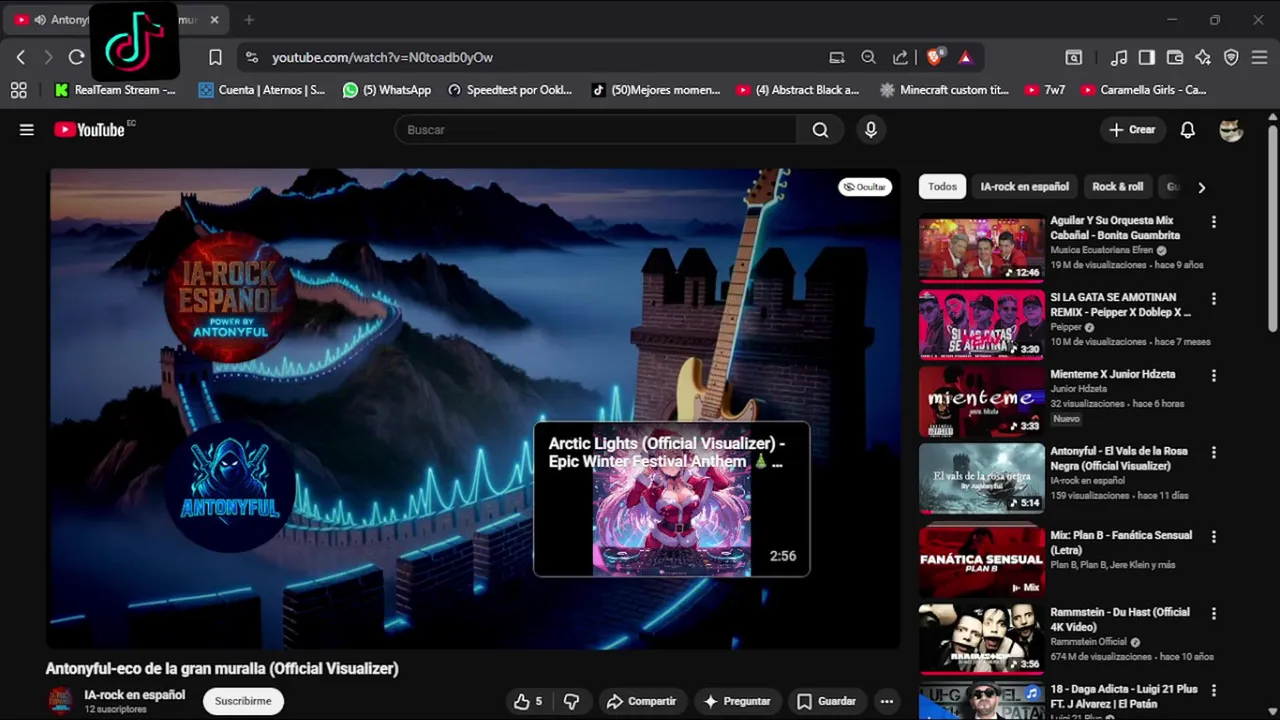
Task: Open the bookmarks apps grid icon
Action: [18, 90]
